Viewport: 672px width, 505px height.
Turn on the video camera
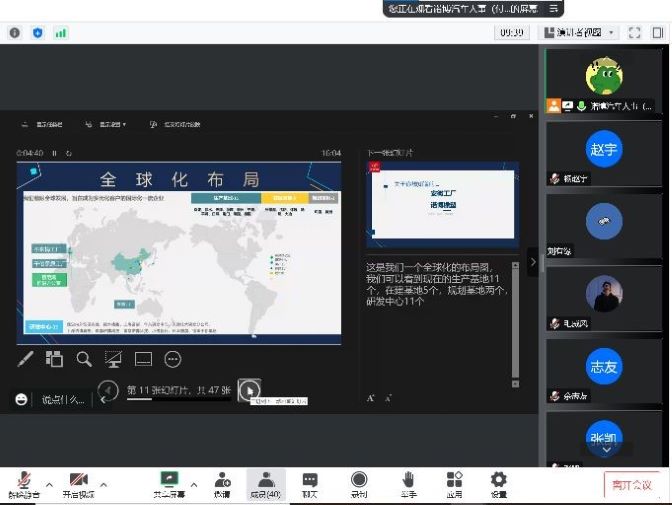click(x=79, y=483)
